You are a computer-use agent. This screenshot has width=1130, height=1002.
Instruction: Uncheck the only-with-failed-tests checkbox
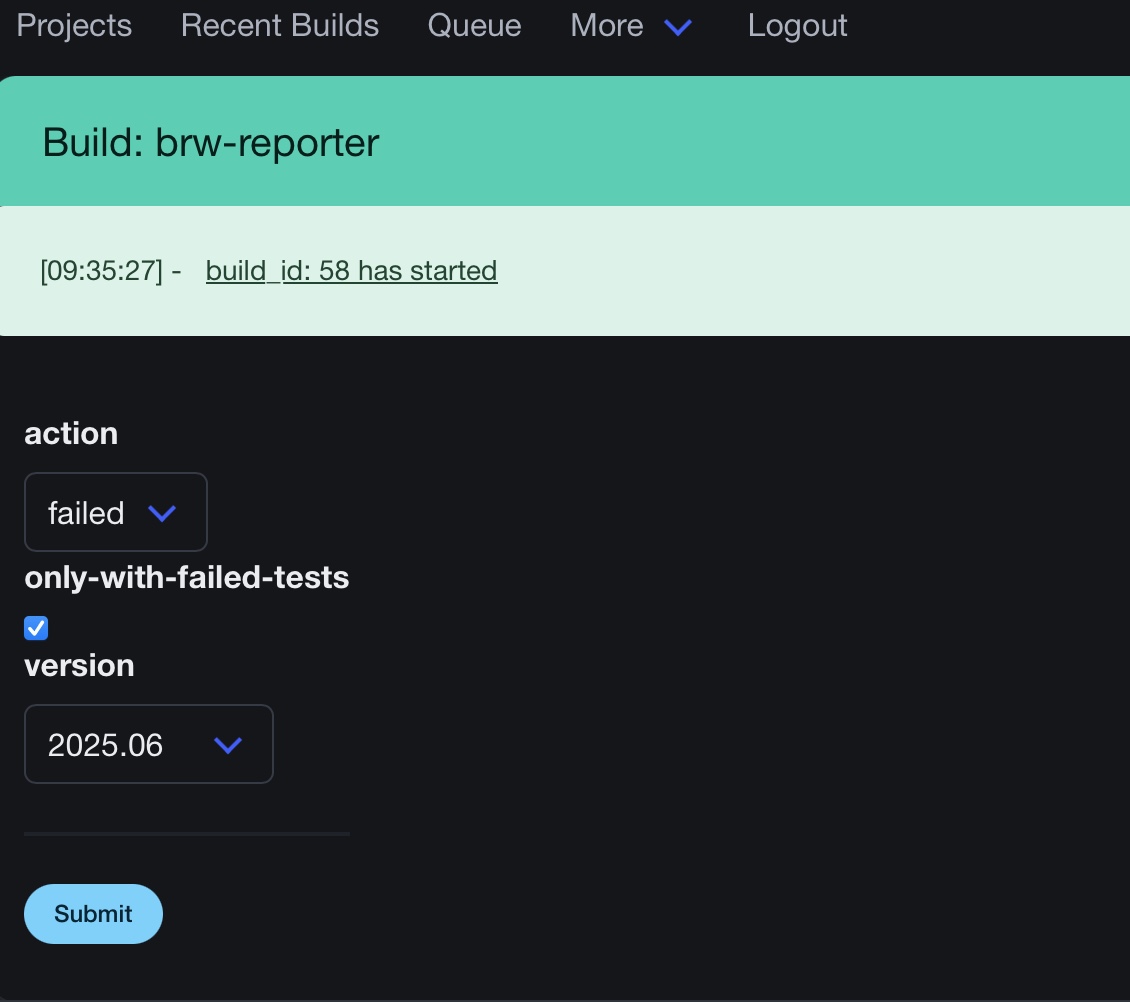tap(36, 628)
